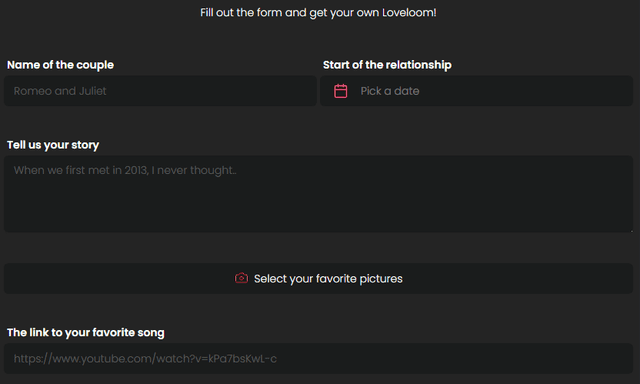Focus the favorite song link field
The height and width of the screenshot is (384, 640).
pos(318,358)
